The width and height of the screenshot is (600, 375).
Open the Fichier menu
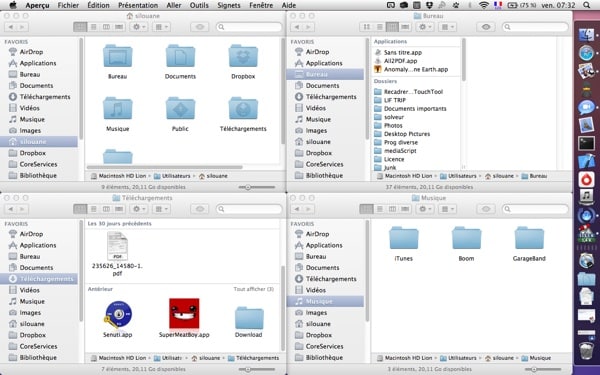click(68, 5)
